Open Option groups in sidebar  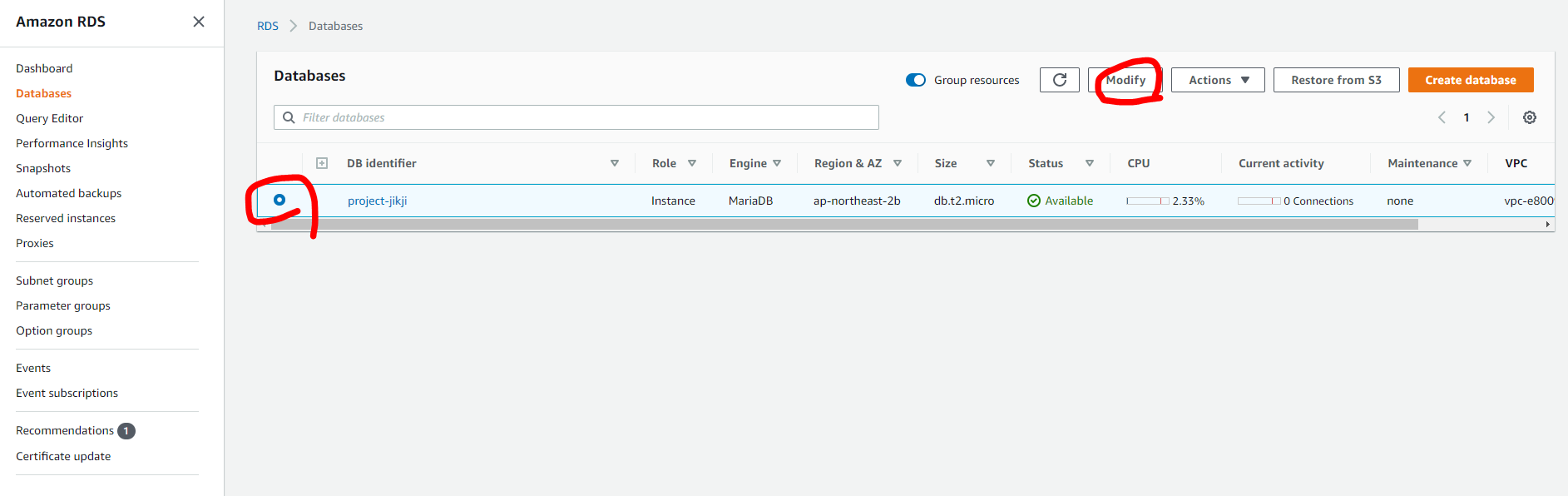point(54,330)
